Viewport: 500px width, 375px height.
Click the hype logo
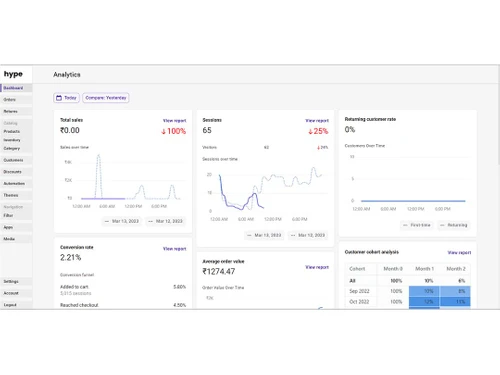tap(13, 74)
